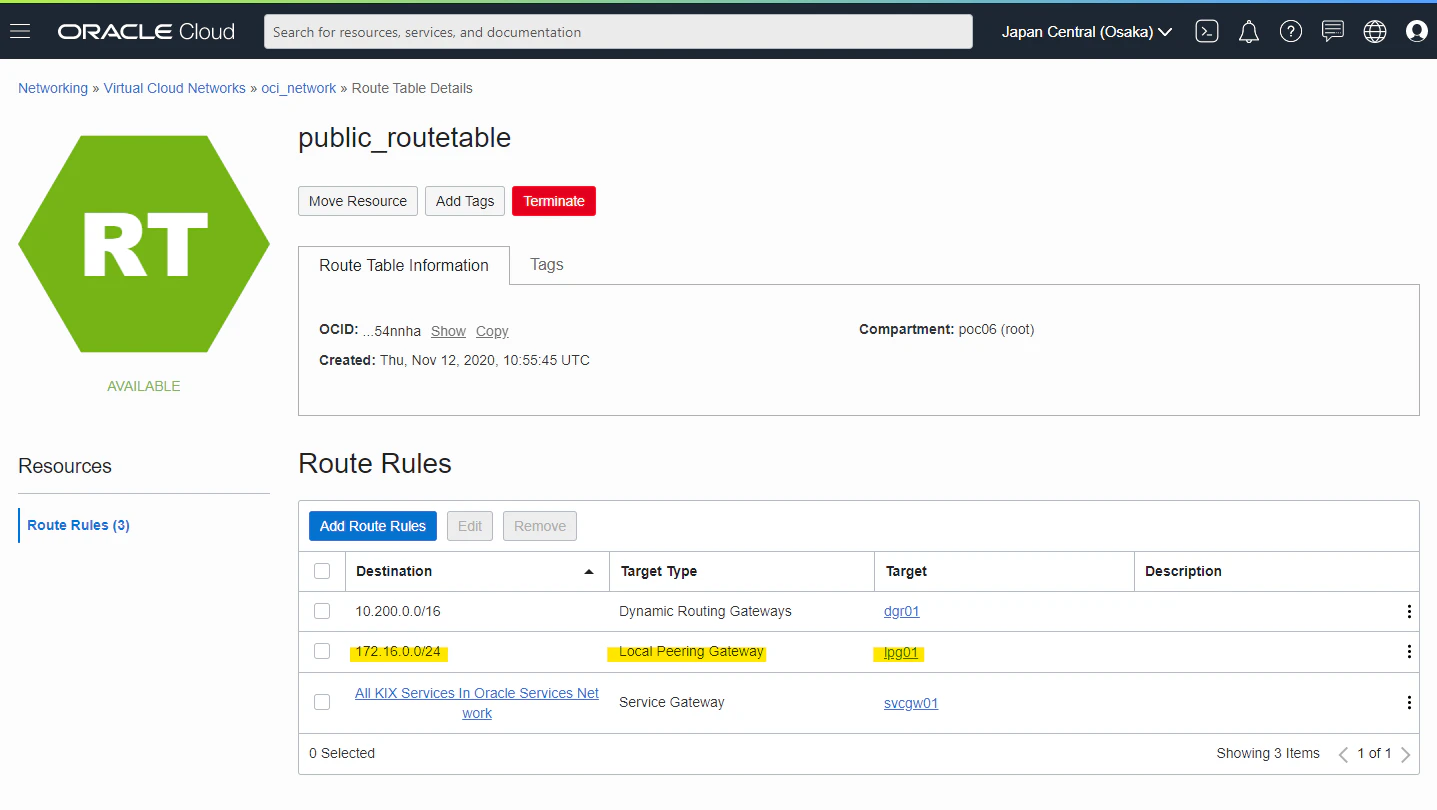Image resolution: width=1437 pixels, height=810 pixels.
Task: Click the Add Route Rules button
Action: (x=373, y=526)
